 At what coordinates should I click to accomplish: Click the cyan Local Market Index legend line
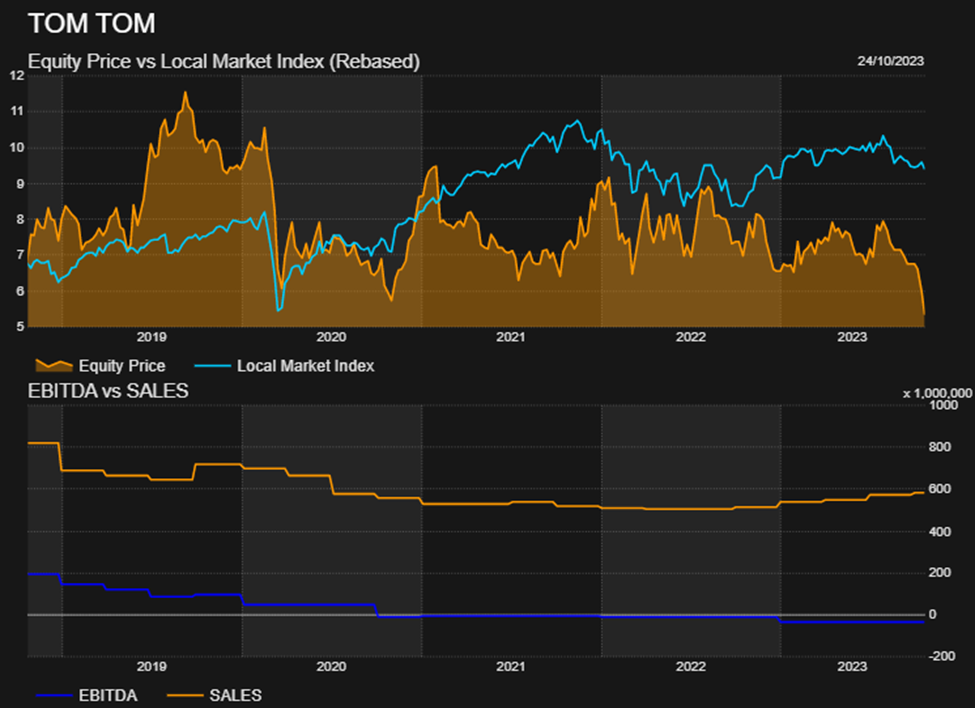(213, 365)
